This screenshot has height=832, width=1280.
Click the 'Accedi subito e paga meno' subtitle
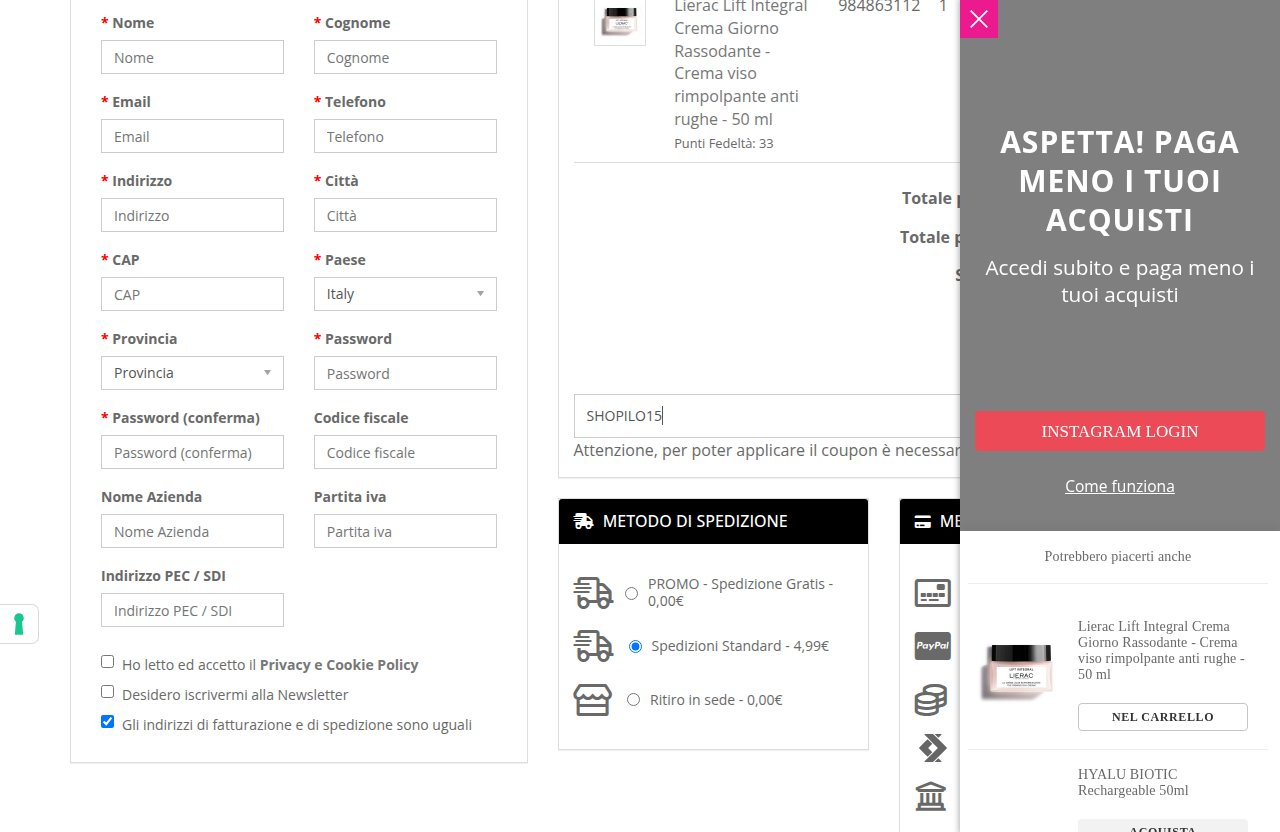[x=1120, y=281]
